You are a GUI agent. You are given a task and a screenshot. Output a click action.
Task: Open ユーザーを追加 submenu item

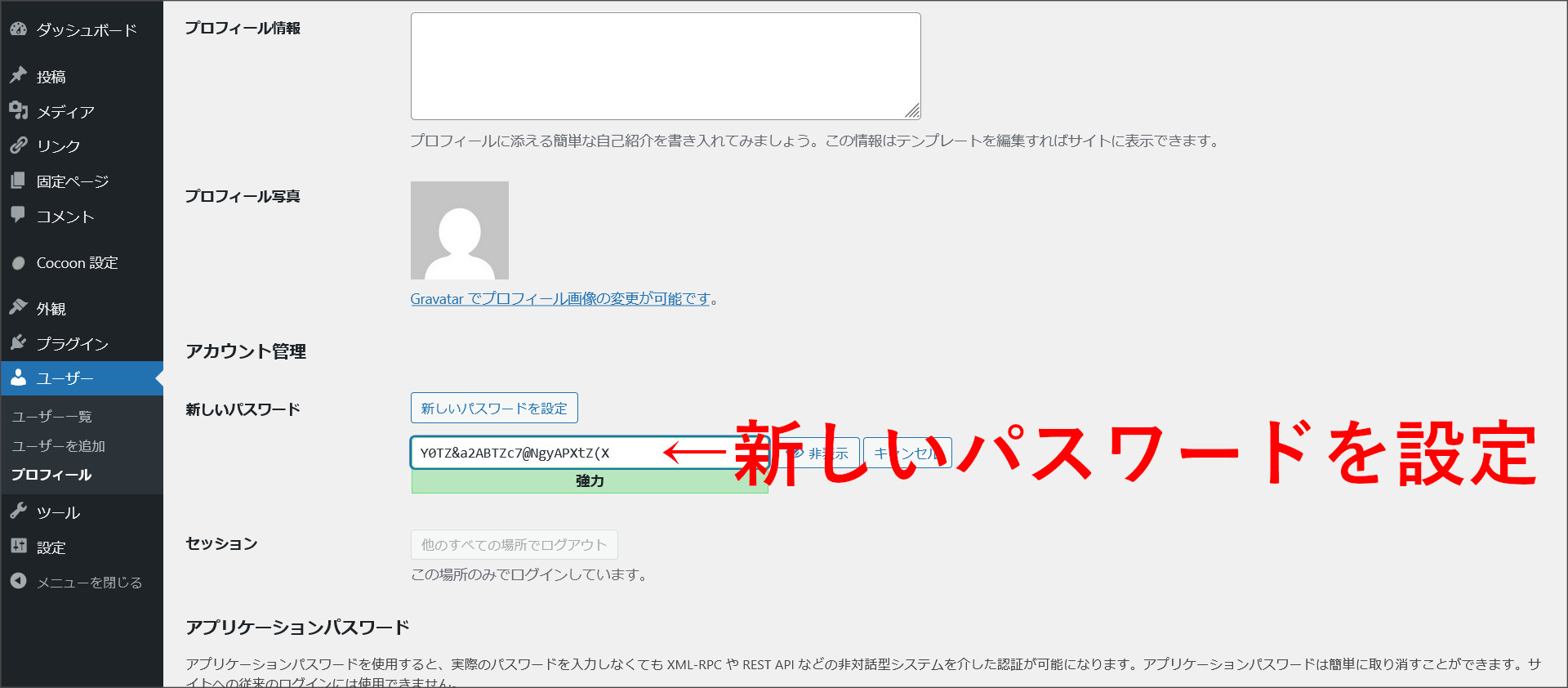tap(58, 446)
